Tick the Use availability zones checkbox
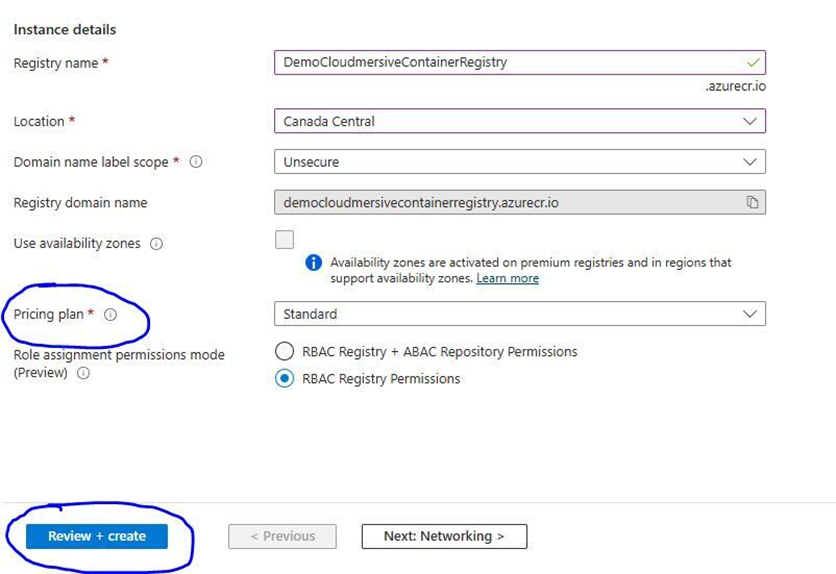The height and width of the screenshot is (574, 836). click(284, 240)
